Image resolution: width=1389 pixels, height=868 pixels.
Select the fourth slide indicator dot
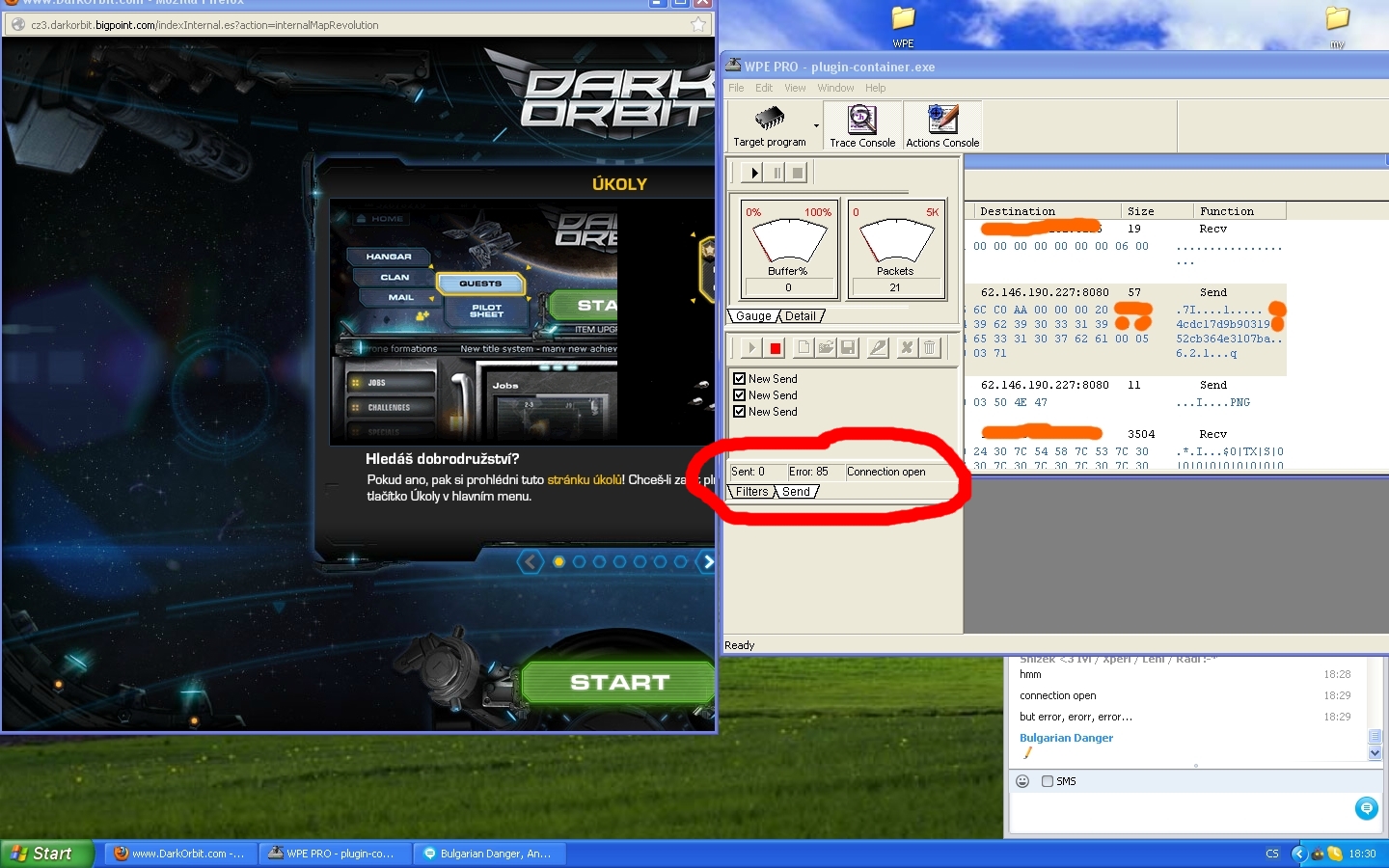[x=619, y=561]
